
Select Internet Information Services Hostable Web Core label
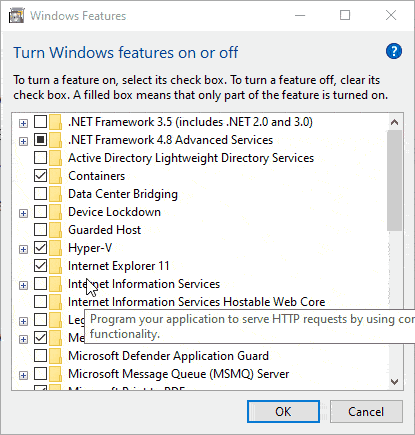click(197, 302)
